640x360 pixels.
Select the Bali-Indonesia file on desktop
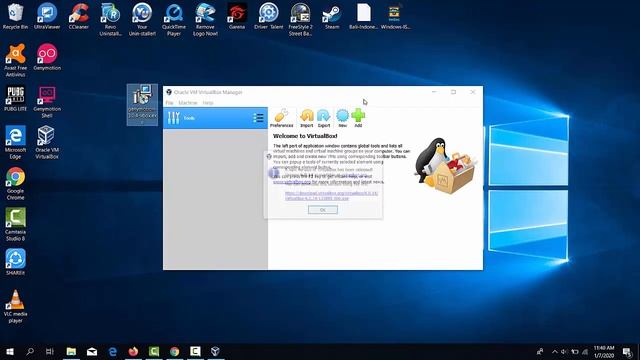coord(363,17)
